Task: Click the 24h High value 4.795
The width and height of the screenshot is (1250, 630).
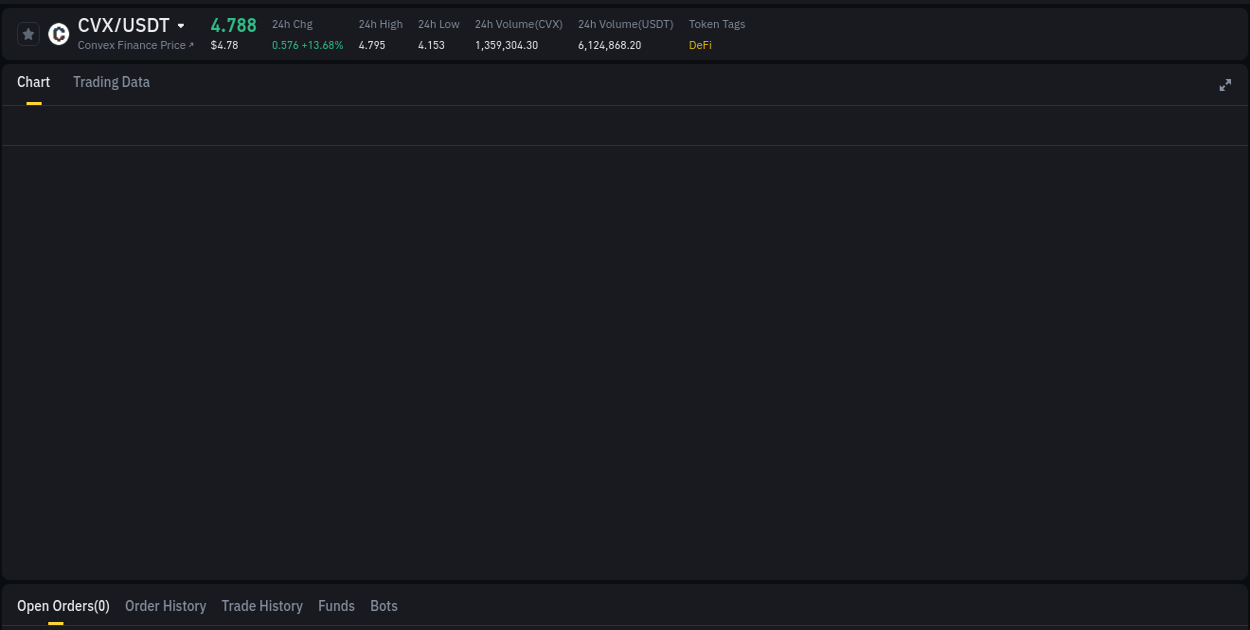Action: click(x=370, y=45)
